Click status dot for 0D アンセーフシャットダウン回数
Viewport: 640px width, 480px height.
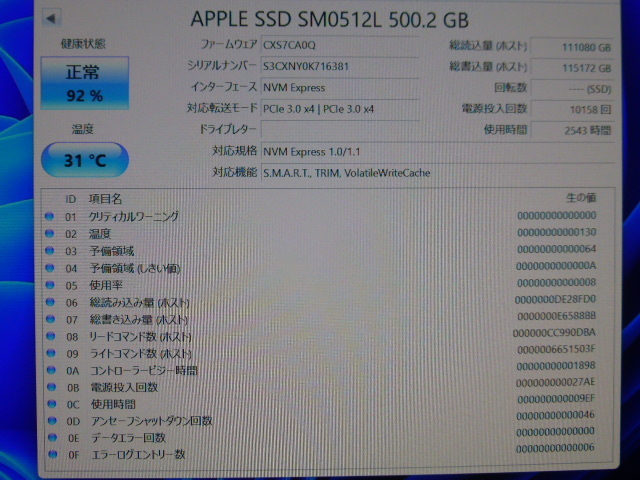click(x=52, y=420)
